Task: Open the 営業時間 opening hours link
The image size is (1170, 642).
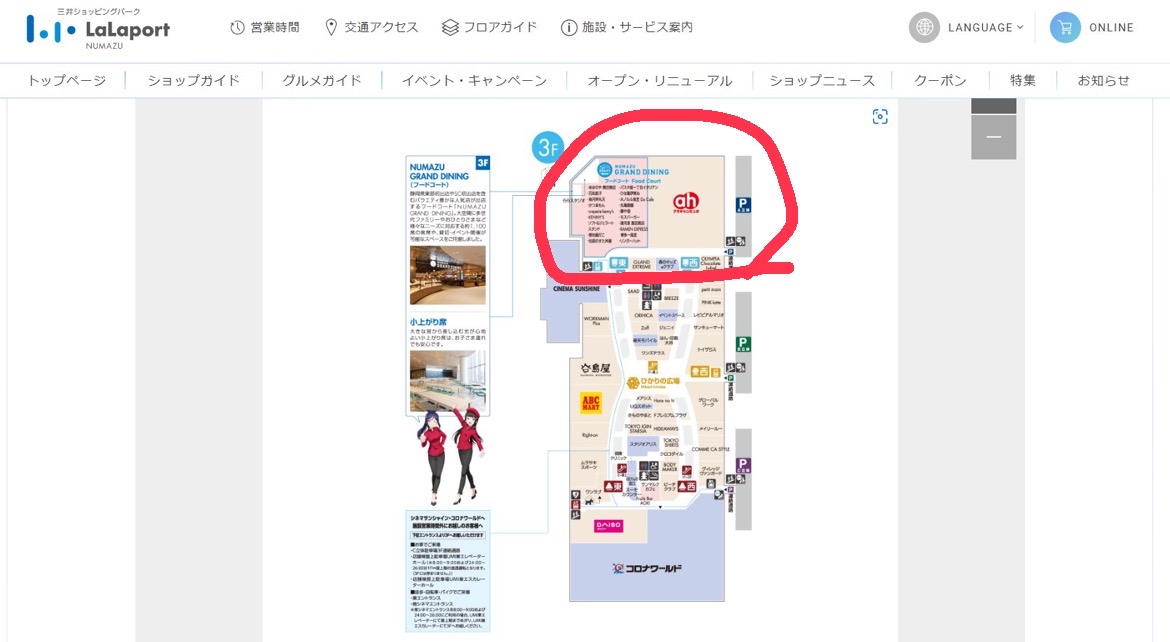Action: pos(265,28)
